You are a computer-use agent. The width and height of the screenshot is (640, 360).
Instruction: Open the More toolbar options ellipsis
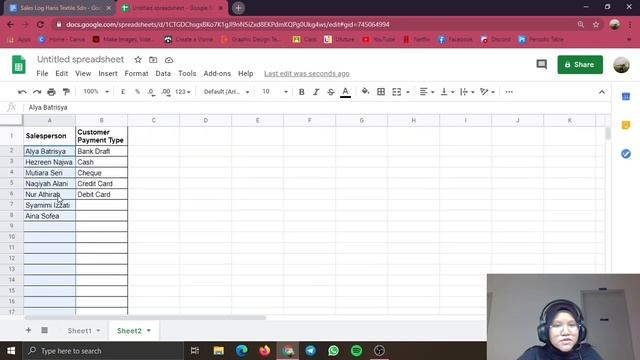tap(509, 92)
